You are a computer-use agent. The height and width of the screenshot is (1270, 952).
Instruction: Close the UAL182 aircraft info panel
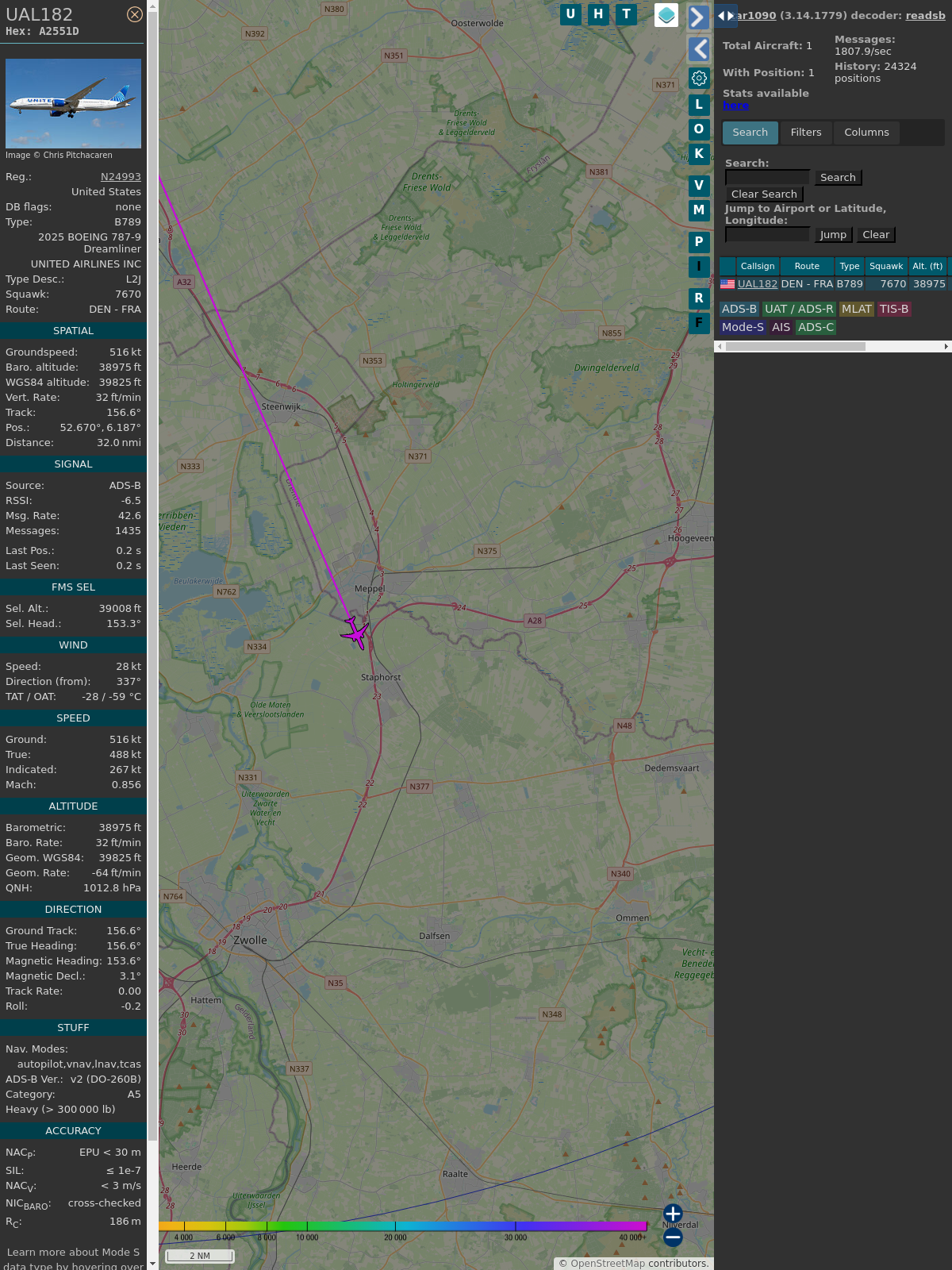click(x=135, y=14)
